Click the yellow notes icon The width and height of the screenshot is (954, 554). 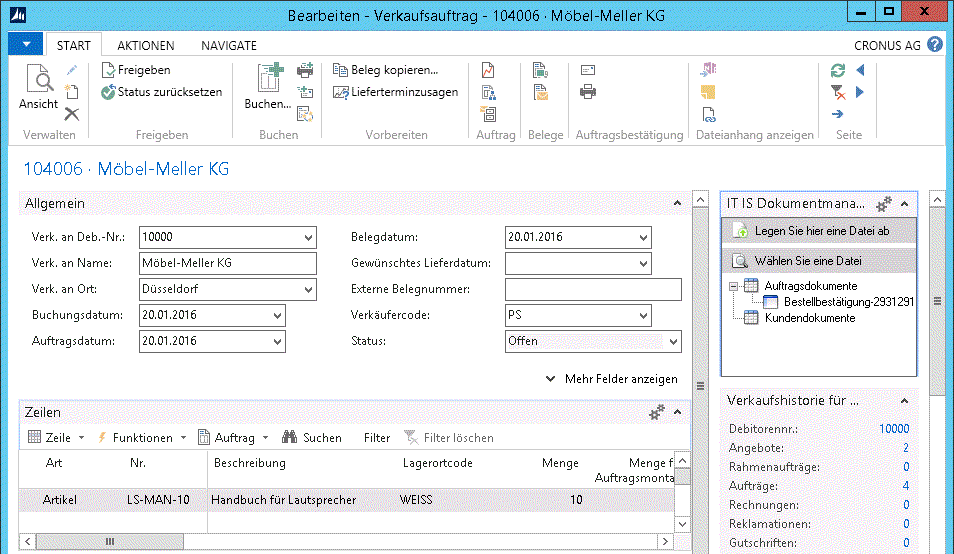[x=708, y=92]
